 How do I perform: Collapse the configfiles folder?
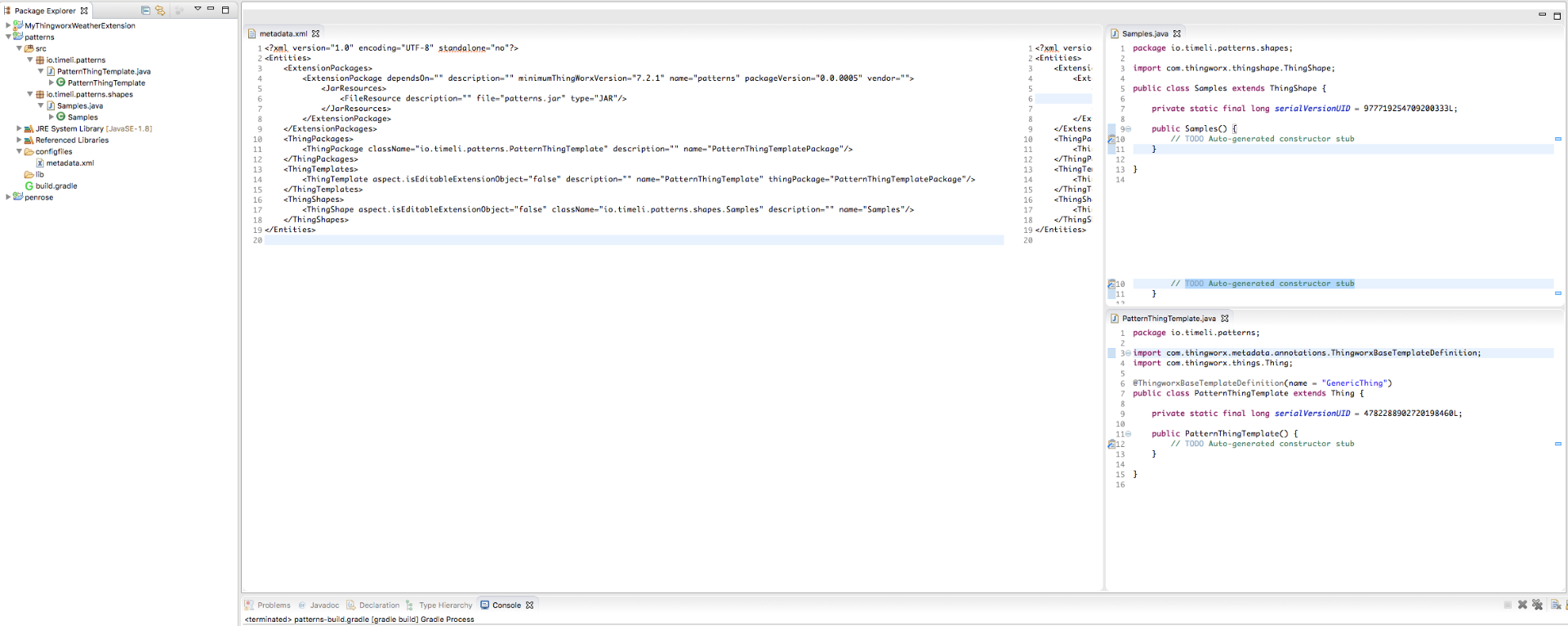[19, 151]
